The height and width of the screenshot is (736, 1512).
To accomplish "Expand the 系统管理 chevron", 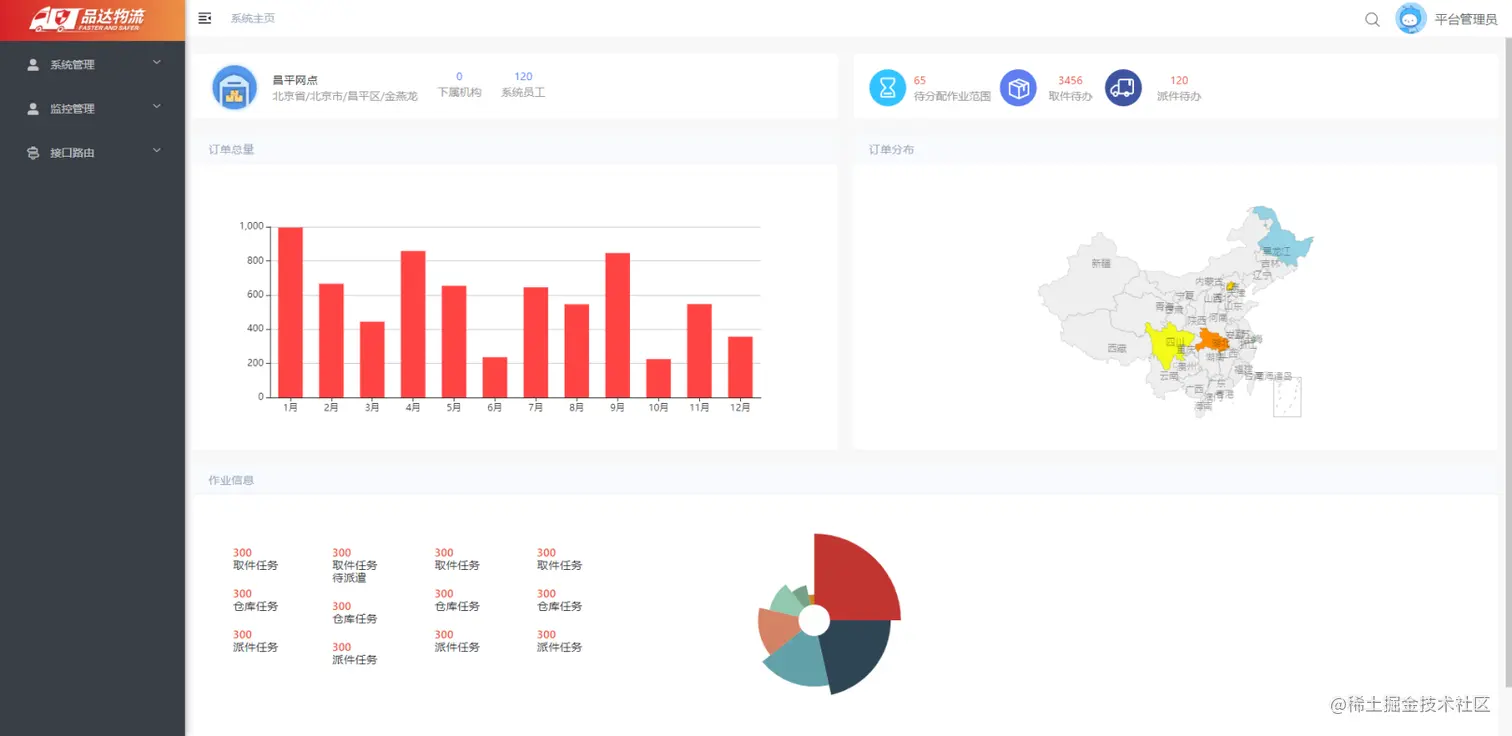I will pos(157,63).
